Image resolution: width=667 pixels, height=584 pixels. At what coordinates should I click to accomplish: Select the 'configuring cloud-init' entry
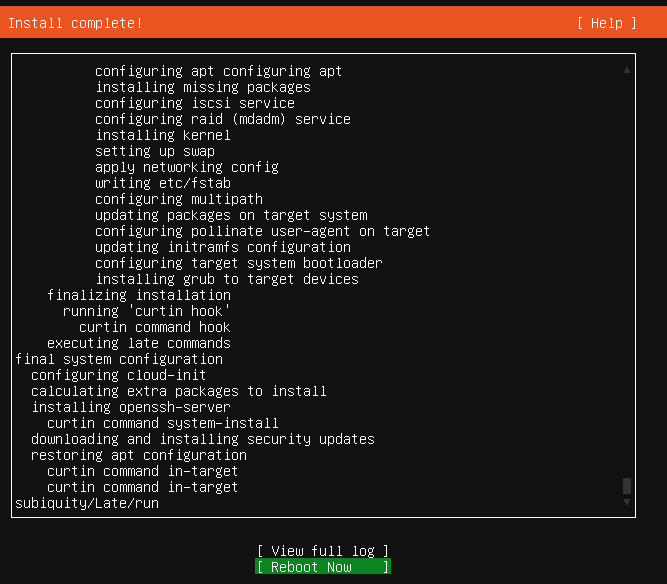pyautogui.click(x=119, y=375)
